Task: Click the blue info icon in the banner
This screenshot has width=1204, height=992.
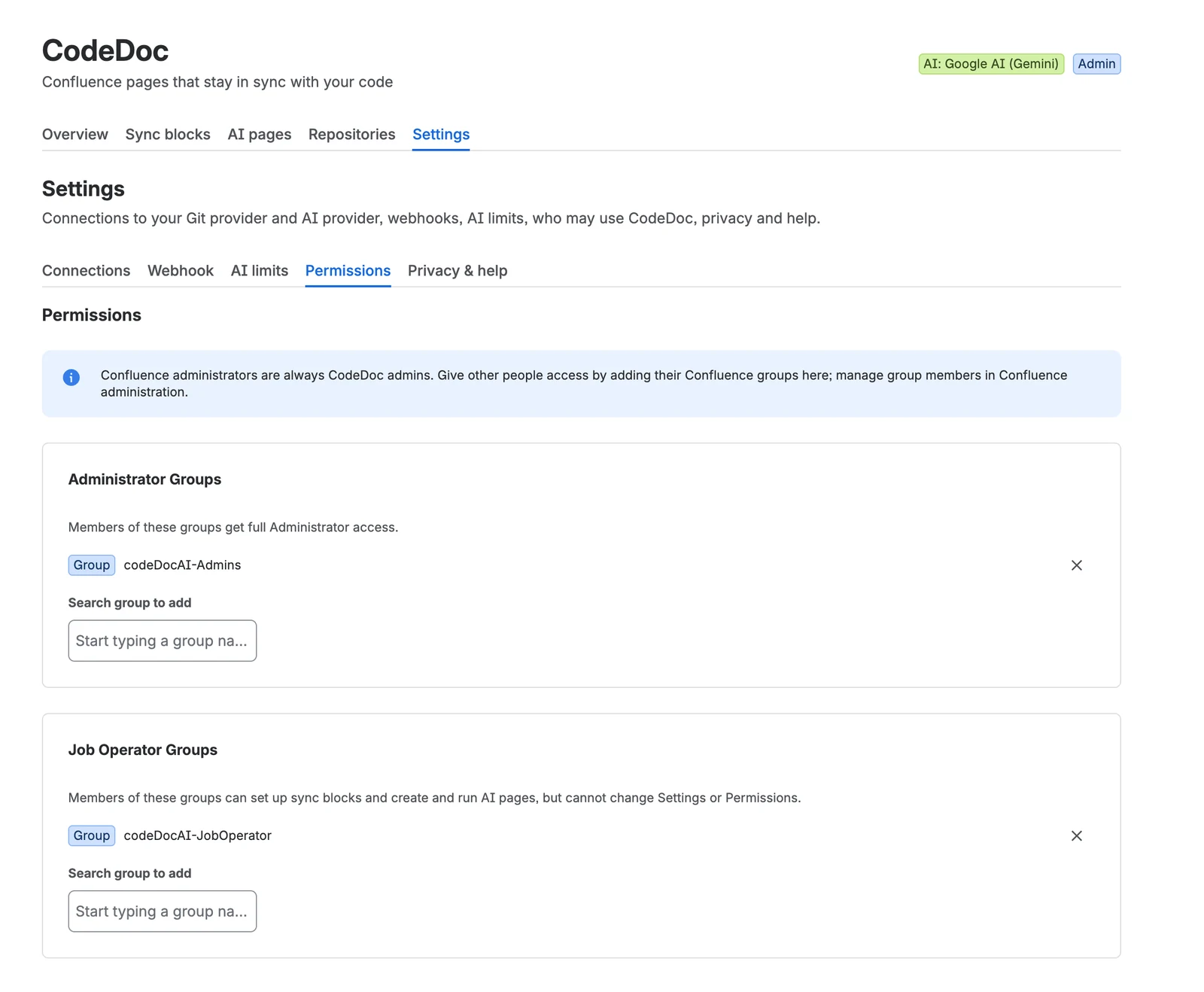Action: 71,377
